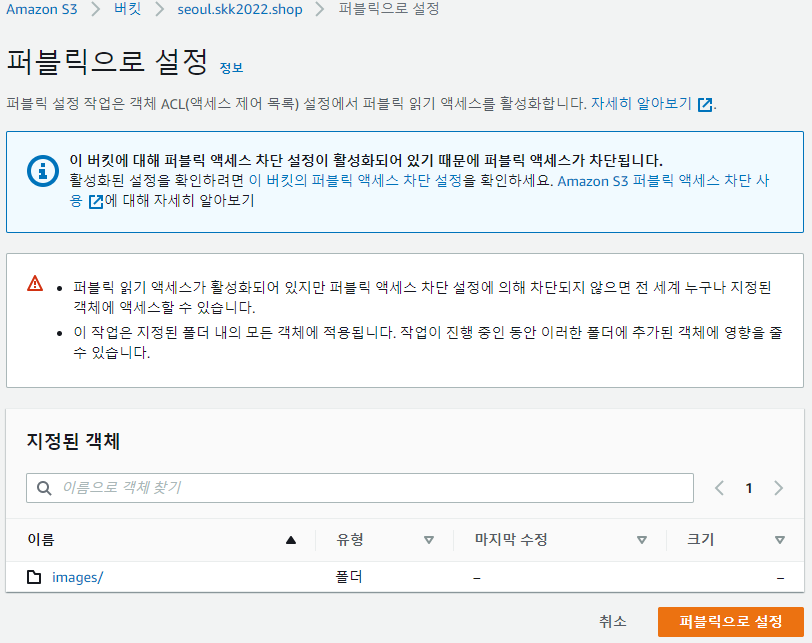Click breadcrumb chevron after Amazon S3

(x=95, y=9)
